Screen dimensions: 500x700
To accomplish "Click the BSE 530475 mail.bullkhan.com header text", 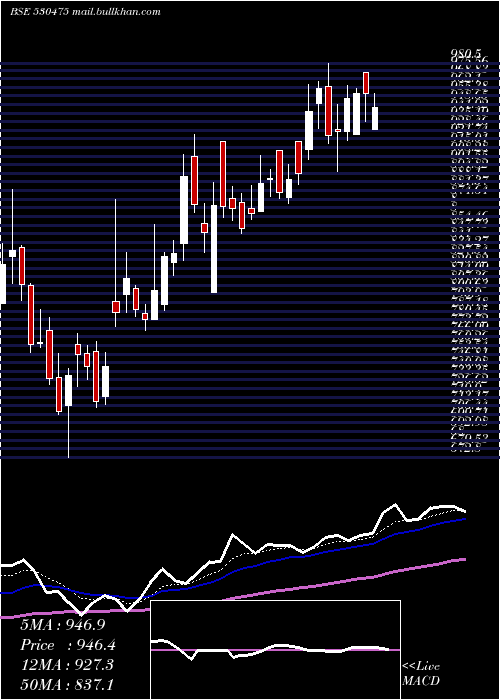I will coord(85,12).
